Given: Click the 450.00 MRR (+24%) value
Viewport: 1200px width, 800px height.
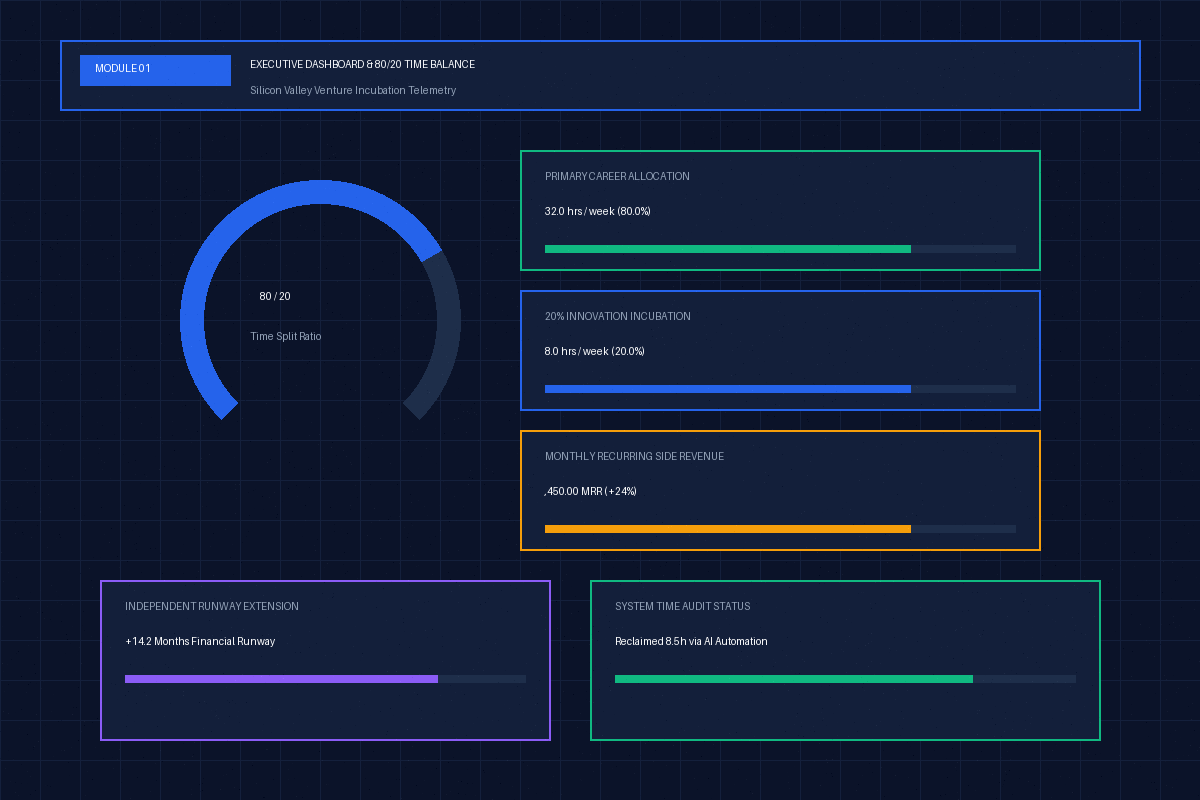Looking at the screenshot, I should coord(591,491).
